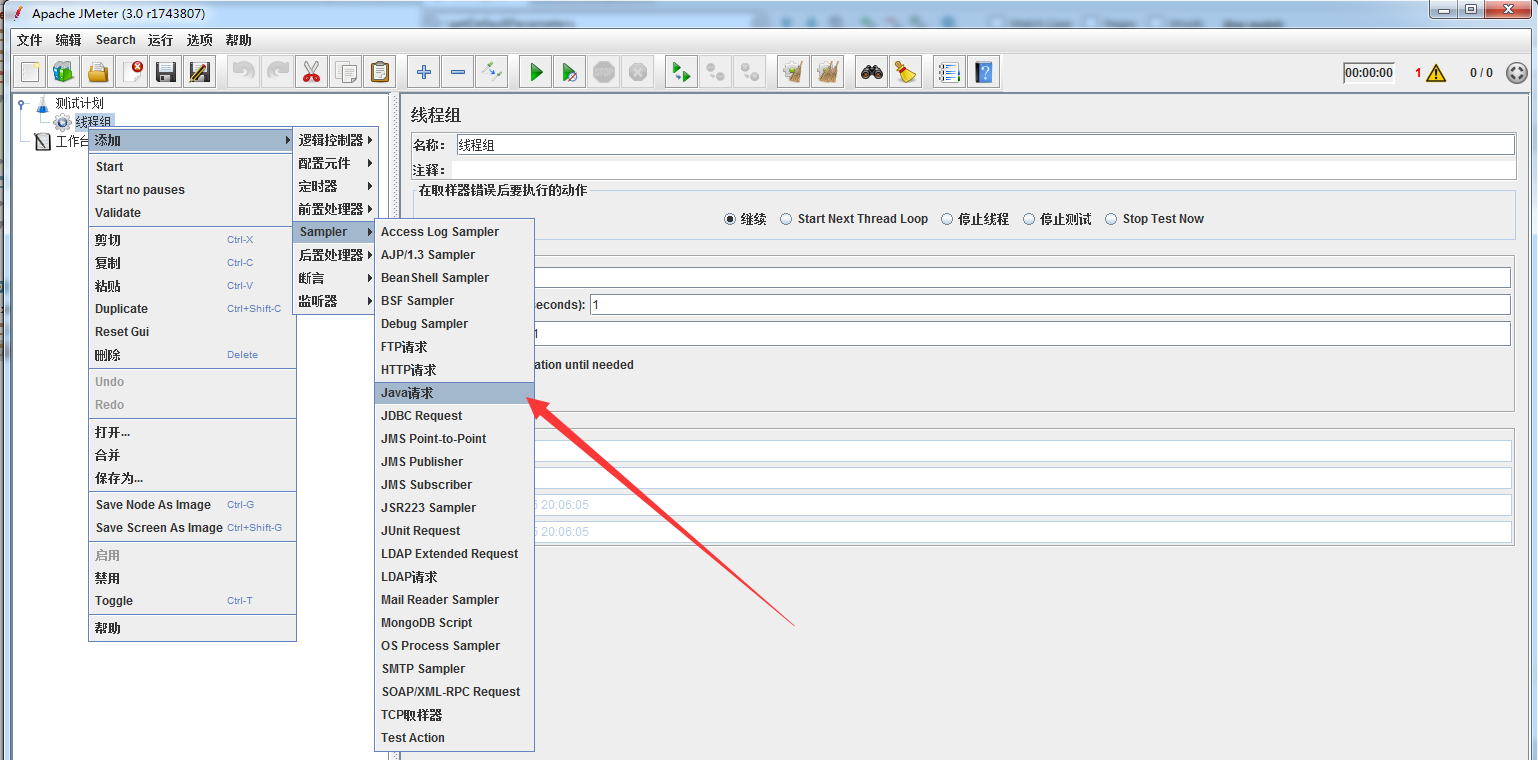Screen dimensions: 1538x760
Task: Click the Copy icon in toolbar
Action: coord(346,72)
